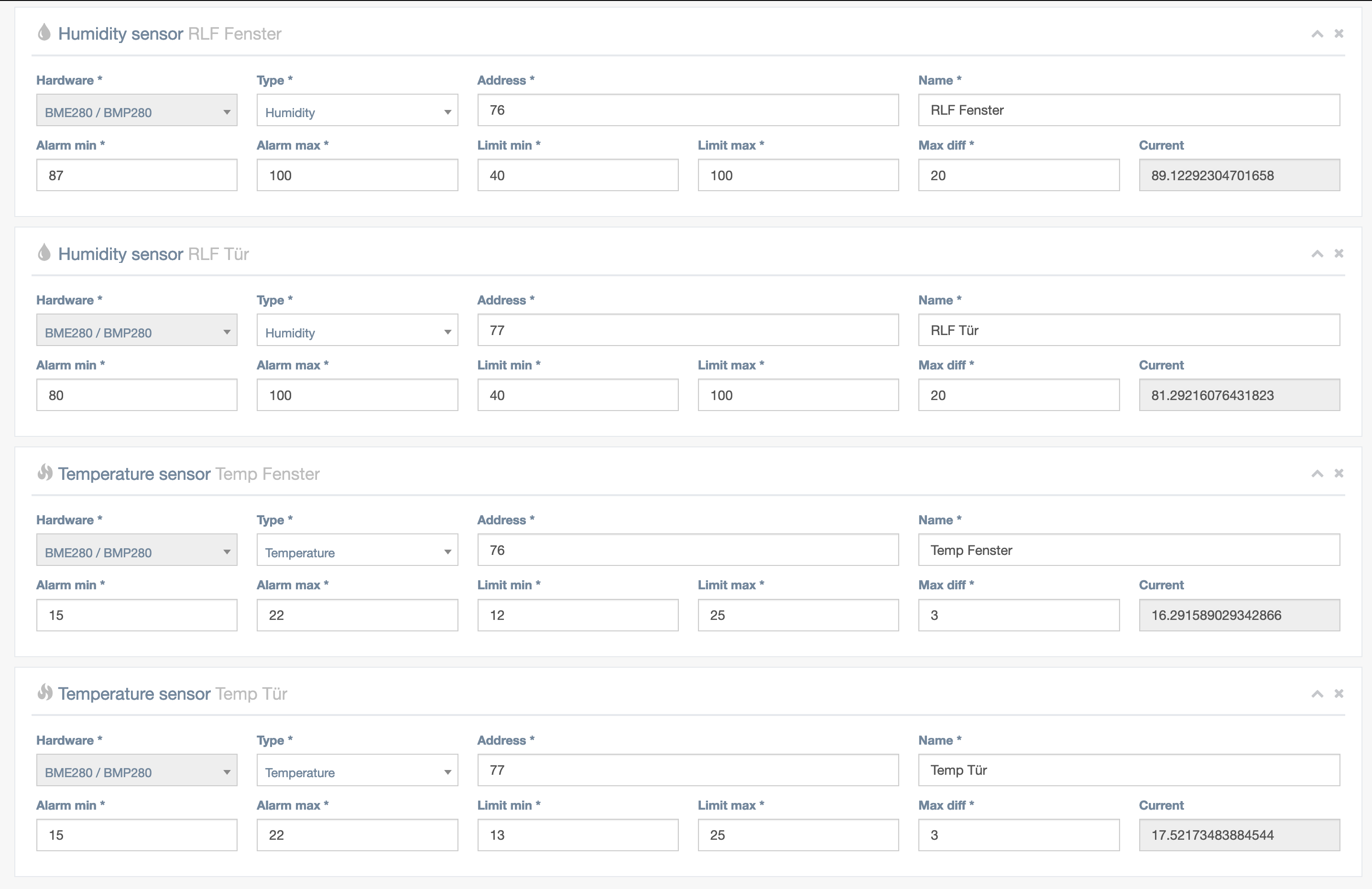Click the Alarm min field showing 87

pyautogui.click(x=137, y=175)
